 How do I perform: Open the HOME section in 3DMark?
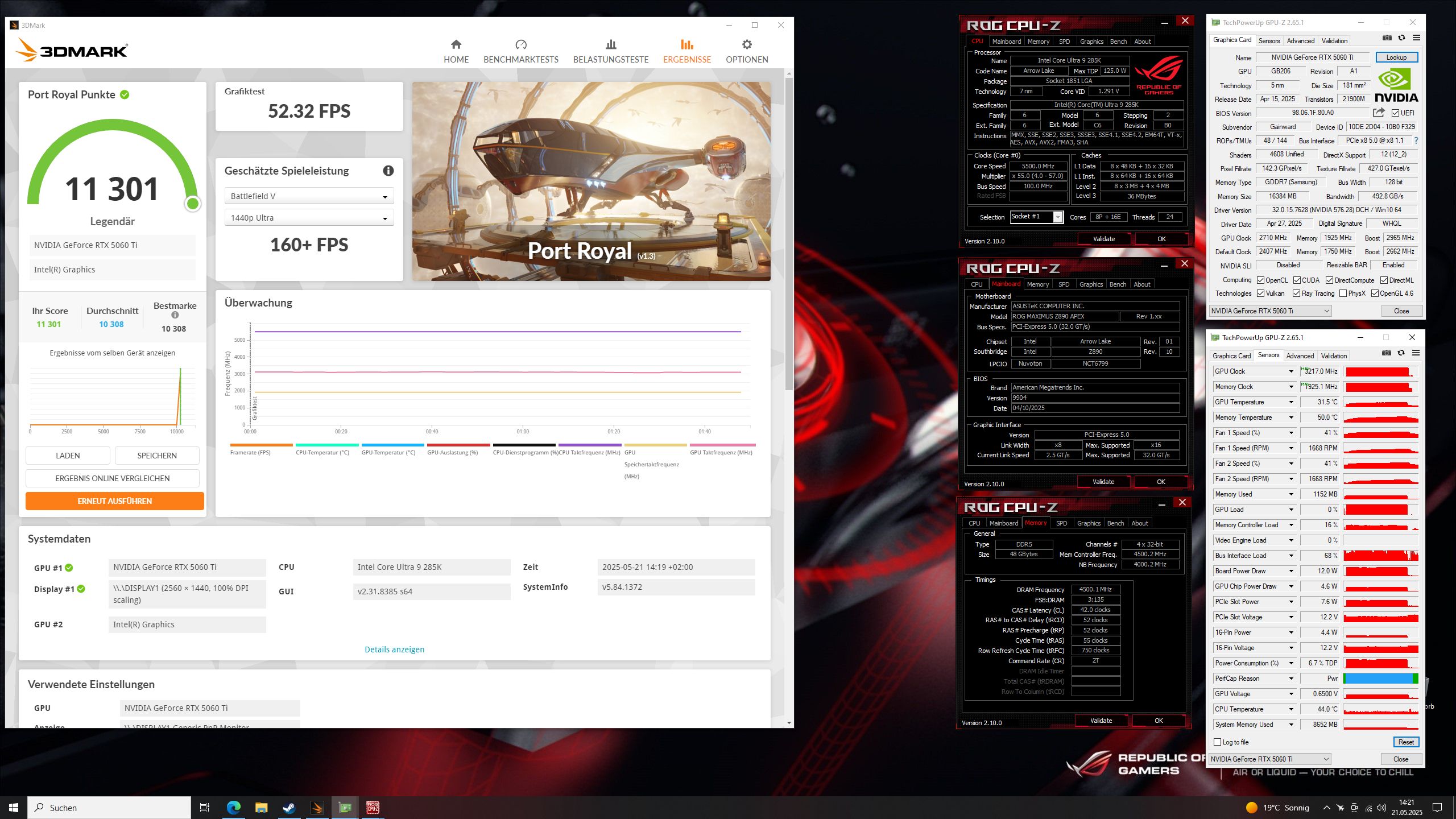pos(456,51)
